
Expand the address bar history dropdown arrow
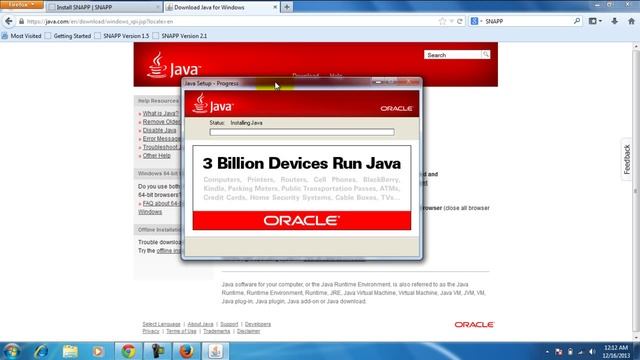451,21
